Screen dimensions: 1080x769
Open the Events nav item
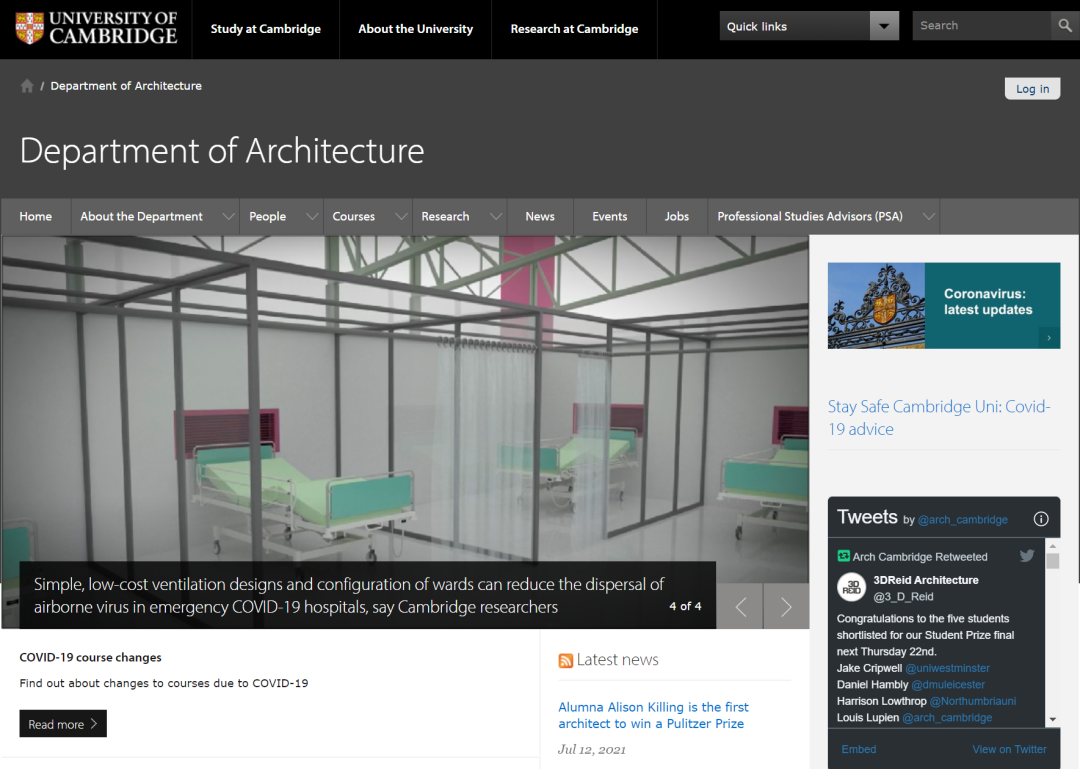(x=610, y=216)
